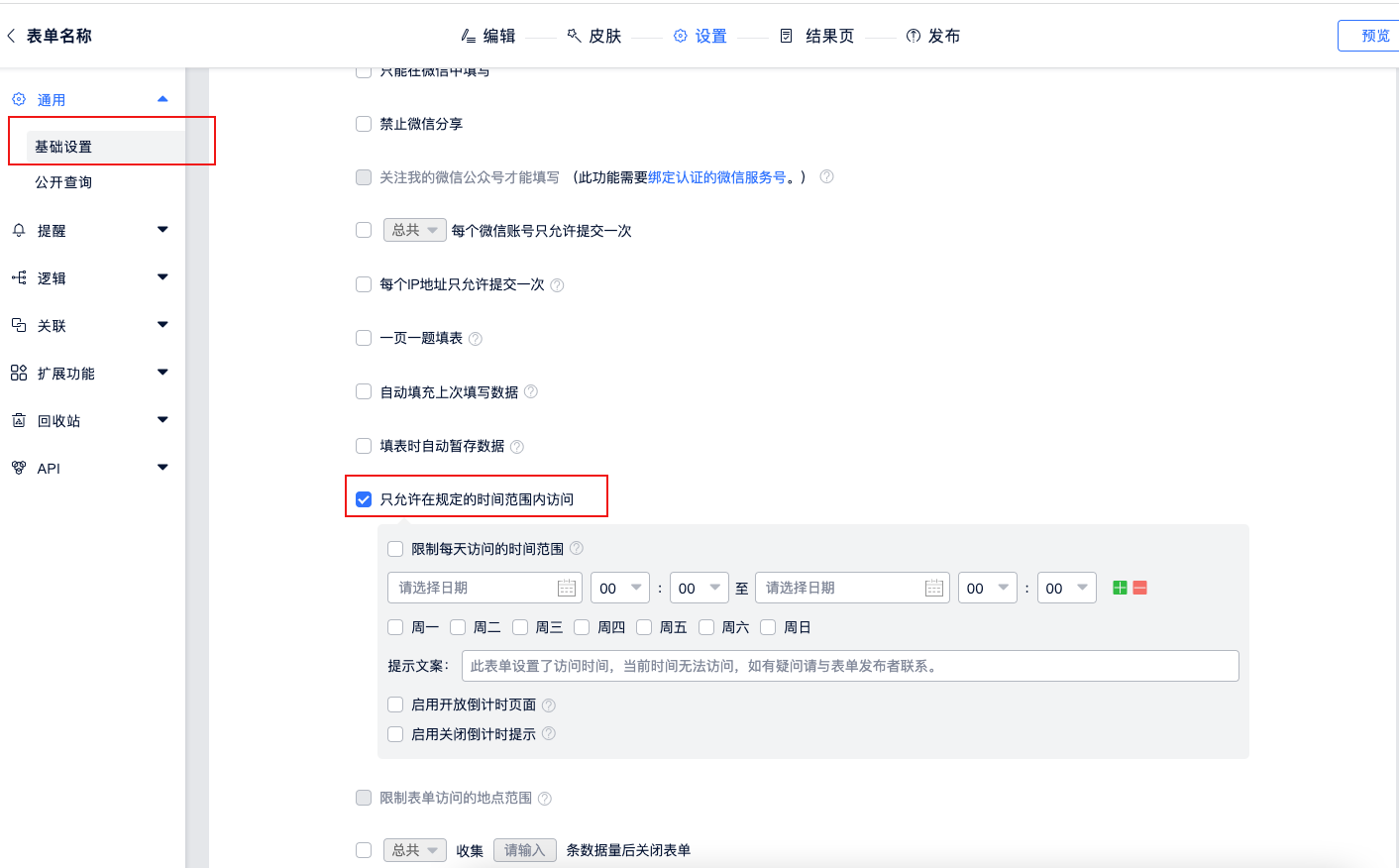Open the end date calendar icon
This screenshot has height=868, width=1399.
[933, 589]
